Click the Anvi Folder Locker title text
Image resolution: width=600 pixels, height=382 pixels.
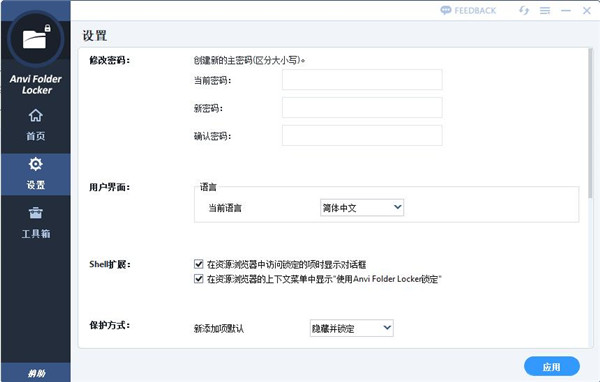(x=36, y=84)
